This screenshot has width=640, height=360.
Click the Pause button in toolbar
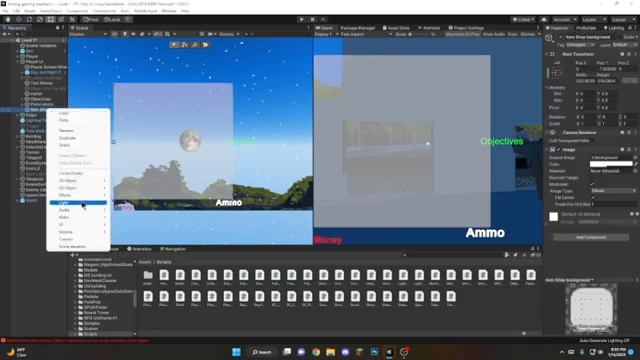coord(313,19)
